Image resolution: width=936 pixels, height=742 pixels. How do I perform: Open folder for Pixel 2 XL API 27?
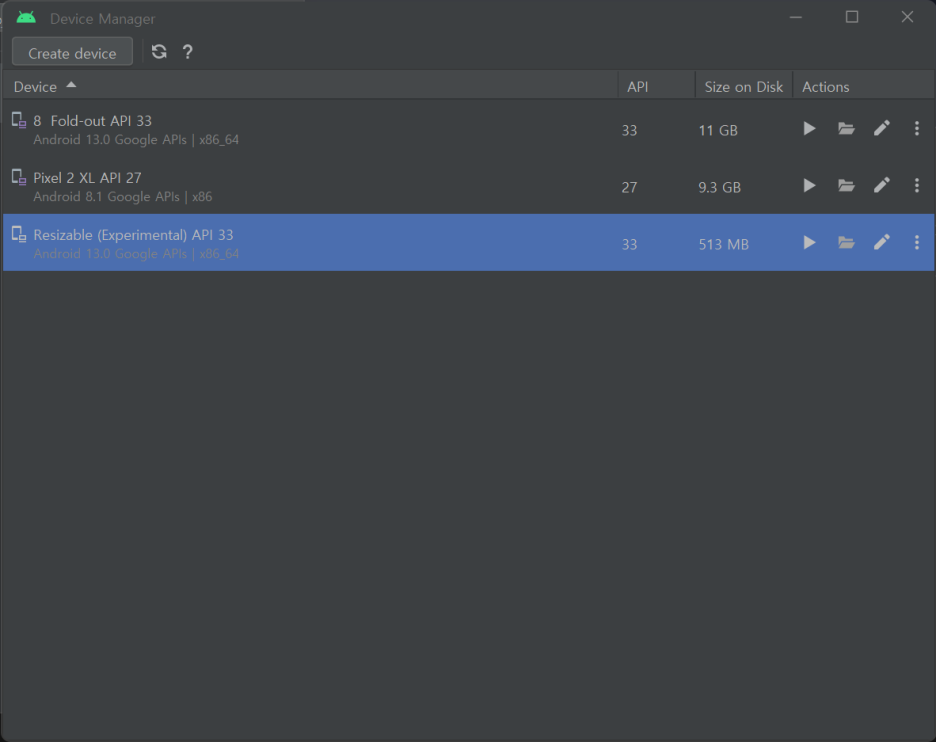[x=846, y=186]
